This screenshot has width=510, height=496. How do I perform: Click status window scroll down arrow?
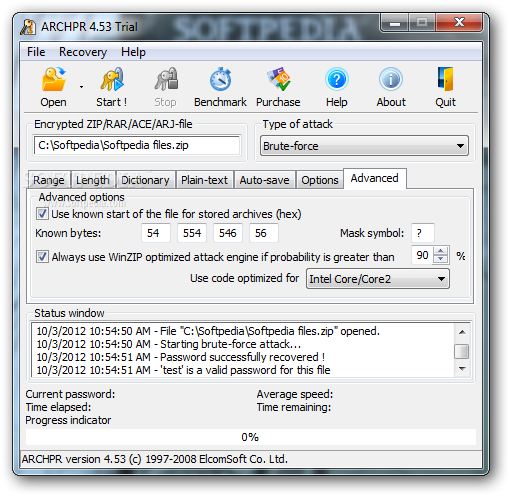[462, 369]
